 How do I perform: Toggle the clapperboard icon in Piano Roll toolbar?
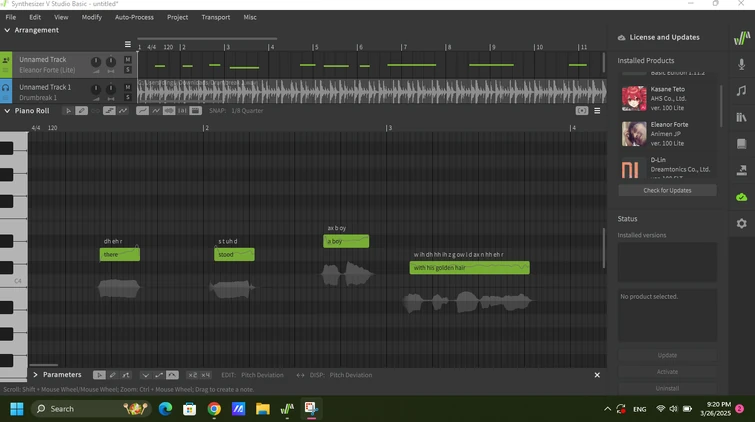click(195, 111)
